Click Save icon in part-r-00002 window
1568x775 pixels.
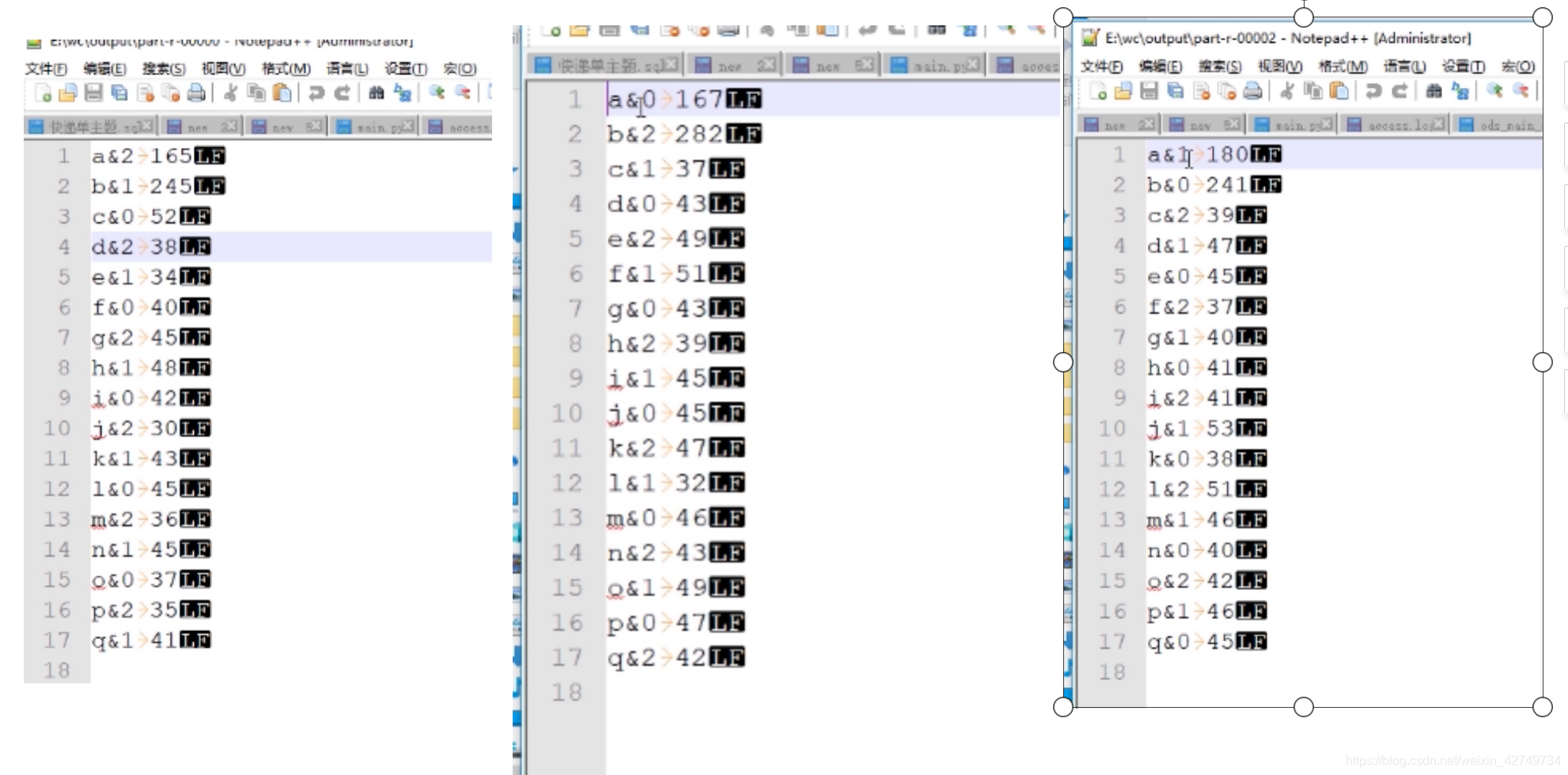[1149, 92]
